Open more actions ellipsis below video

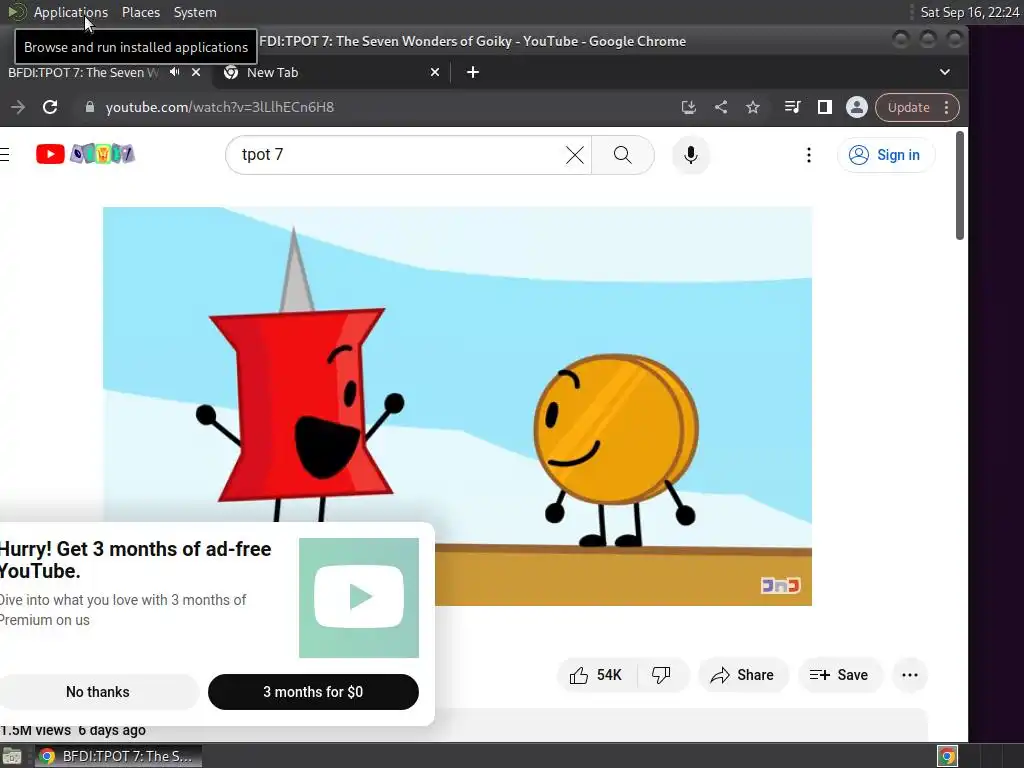coord(910,675)
